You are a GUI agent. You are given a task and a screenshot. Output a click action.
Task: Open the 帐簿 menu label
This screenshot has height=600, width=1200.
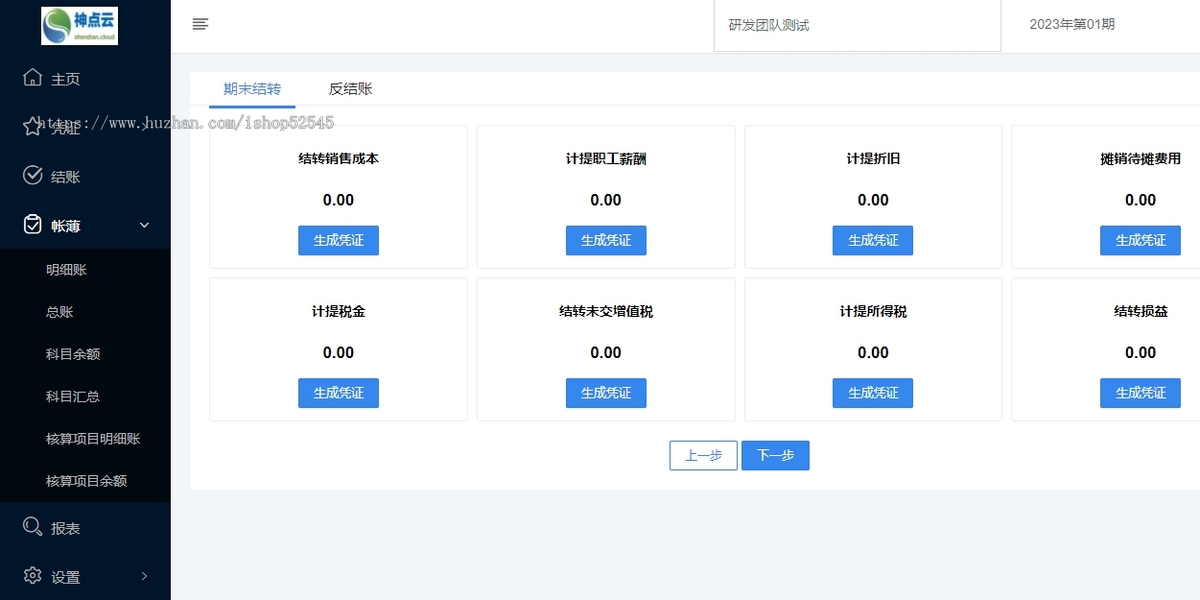pos(65,226)
